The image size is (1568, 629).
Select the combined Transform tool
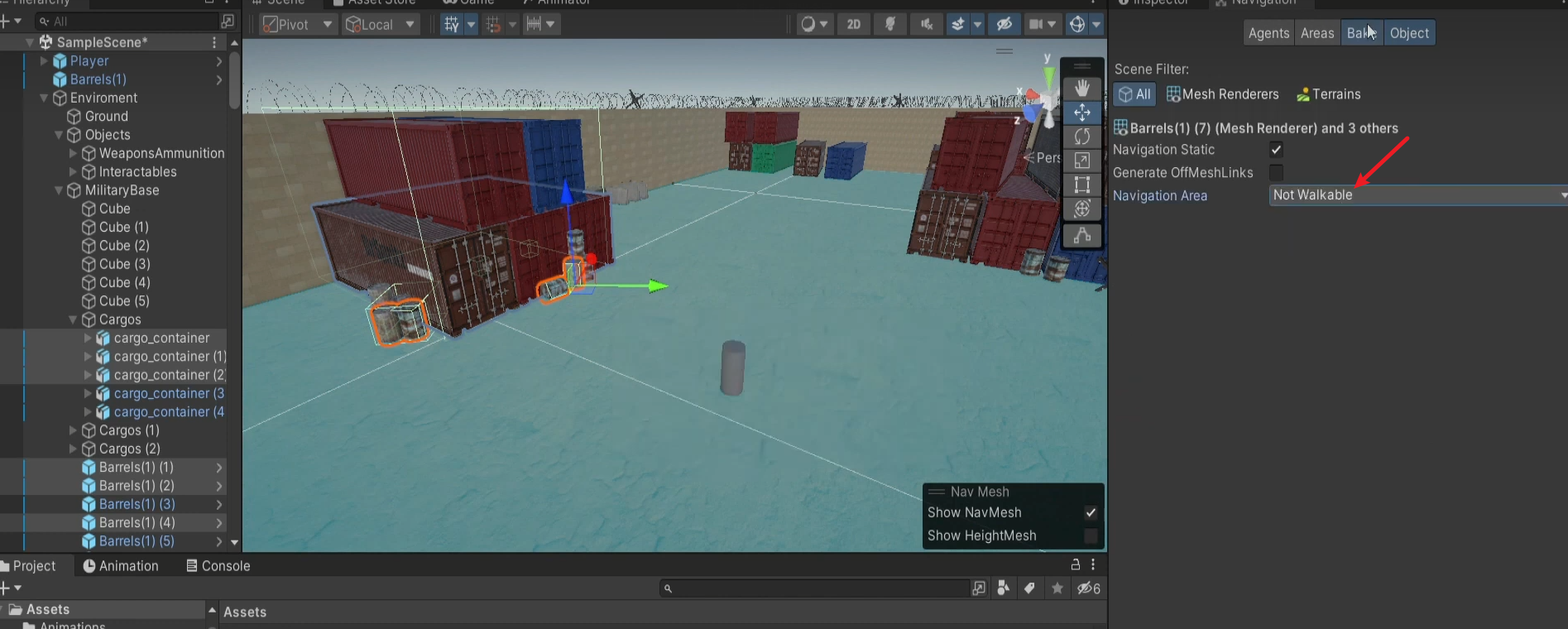(1081, 209)
